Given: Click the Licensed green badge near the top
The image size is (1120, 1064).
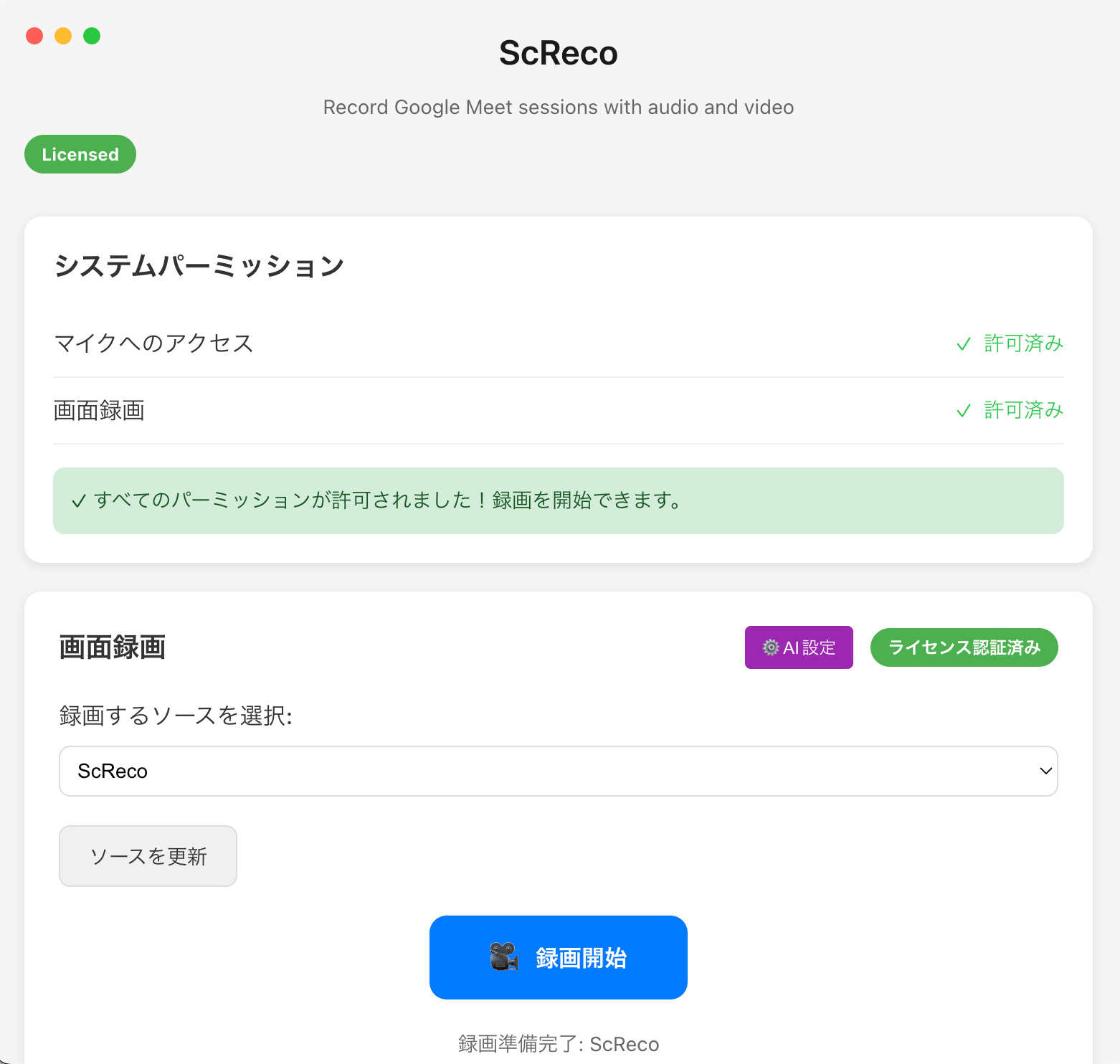Looking at the screenshot, I should click(80, 153).
